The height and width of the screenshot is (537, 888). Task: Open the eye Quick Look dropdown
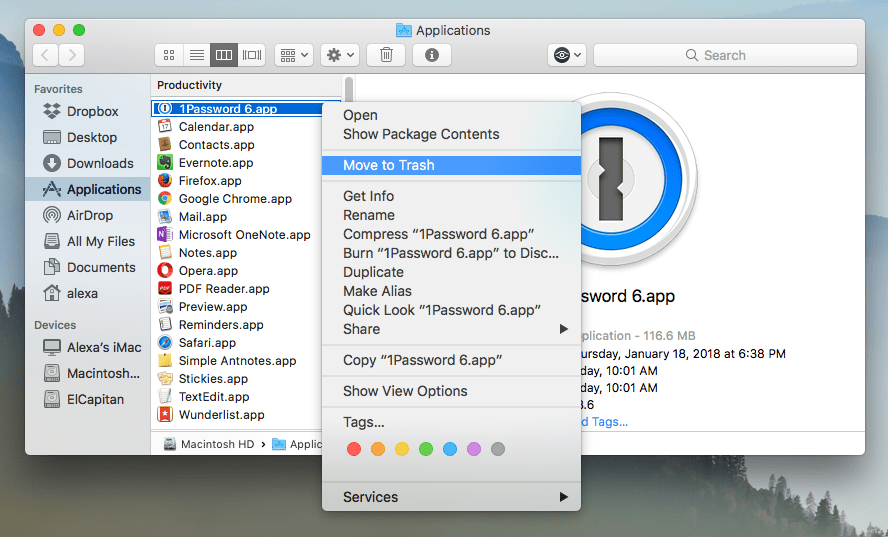click(567, 55)
